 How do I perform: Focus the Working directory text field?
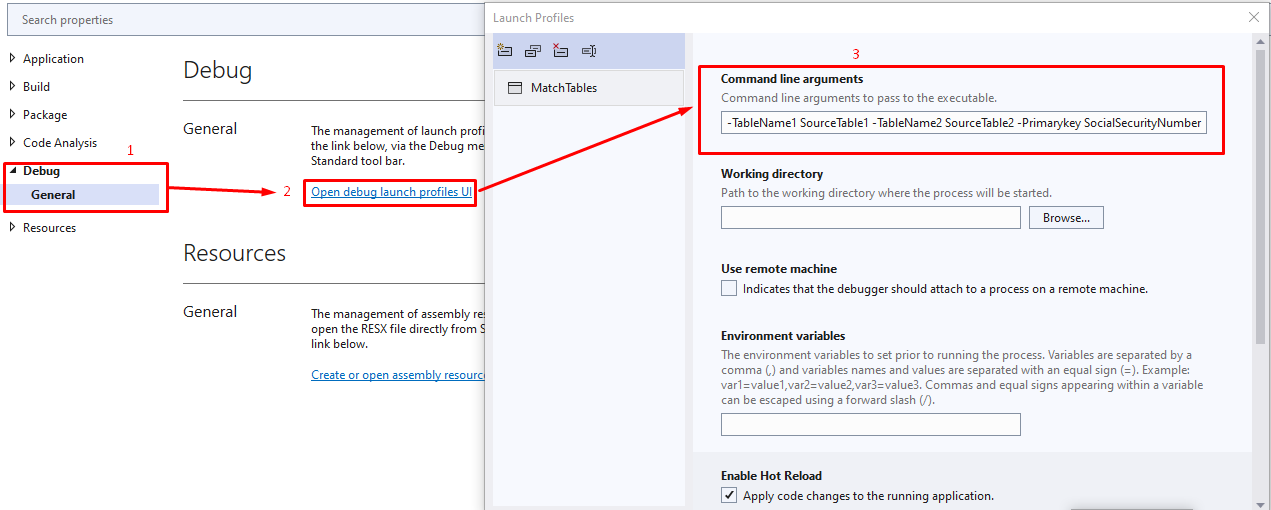871,217
